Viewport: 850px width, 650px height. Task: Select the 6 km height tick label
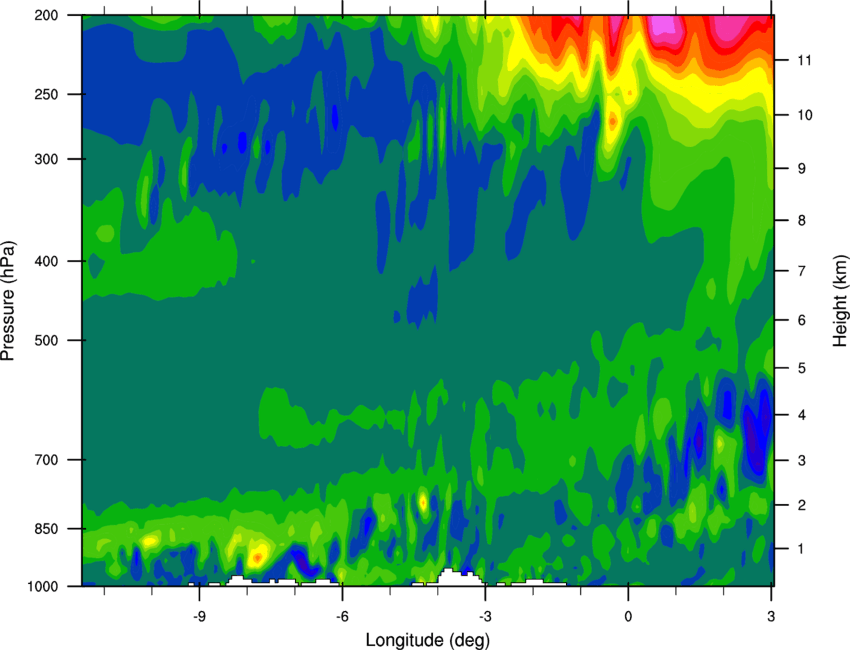click(x=802, y=320)
